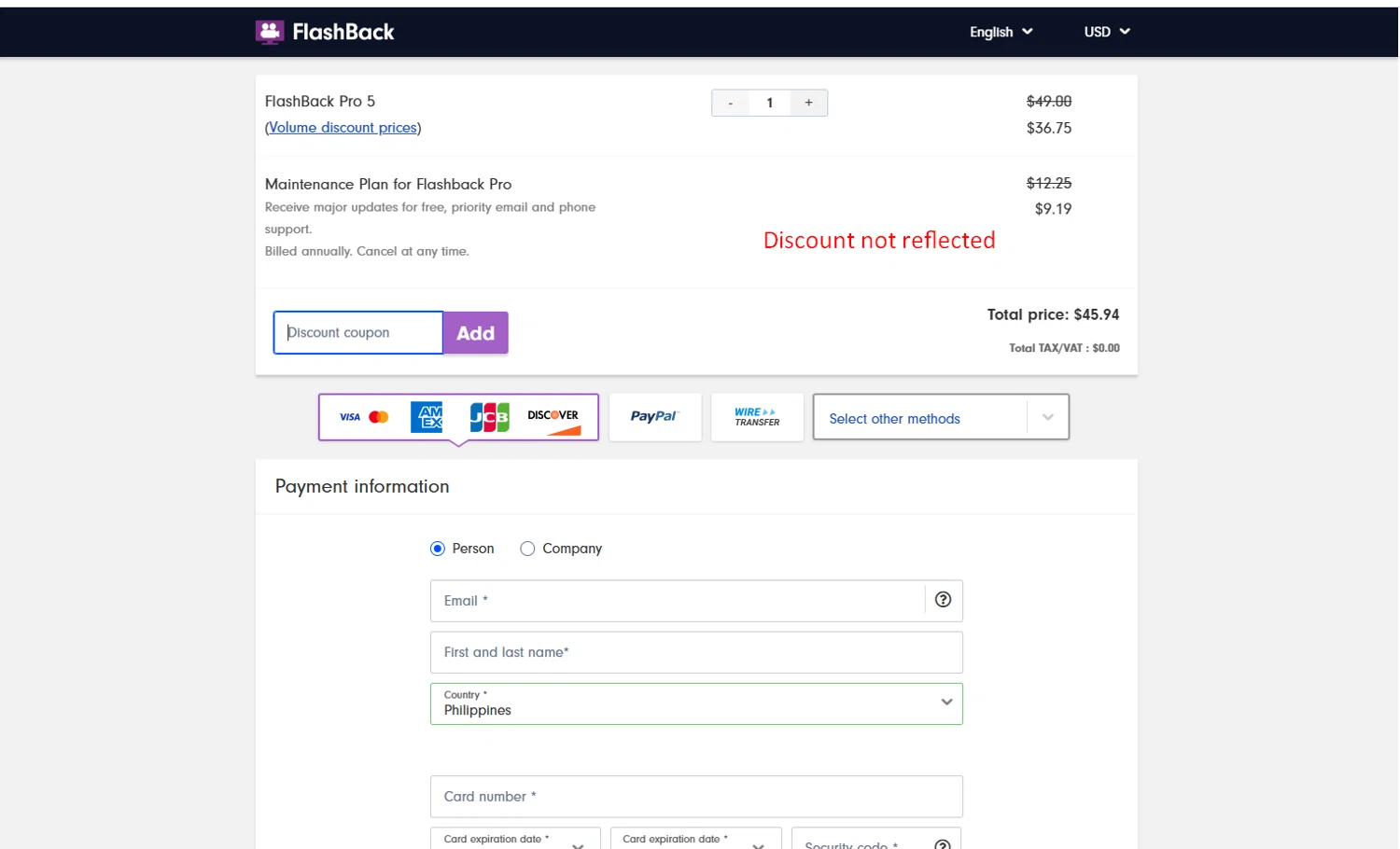Image resolution: width=1400 pixels, height=849 pixels.
Task: Click the discounted price $36.75
Action: coord(1049,128)
